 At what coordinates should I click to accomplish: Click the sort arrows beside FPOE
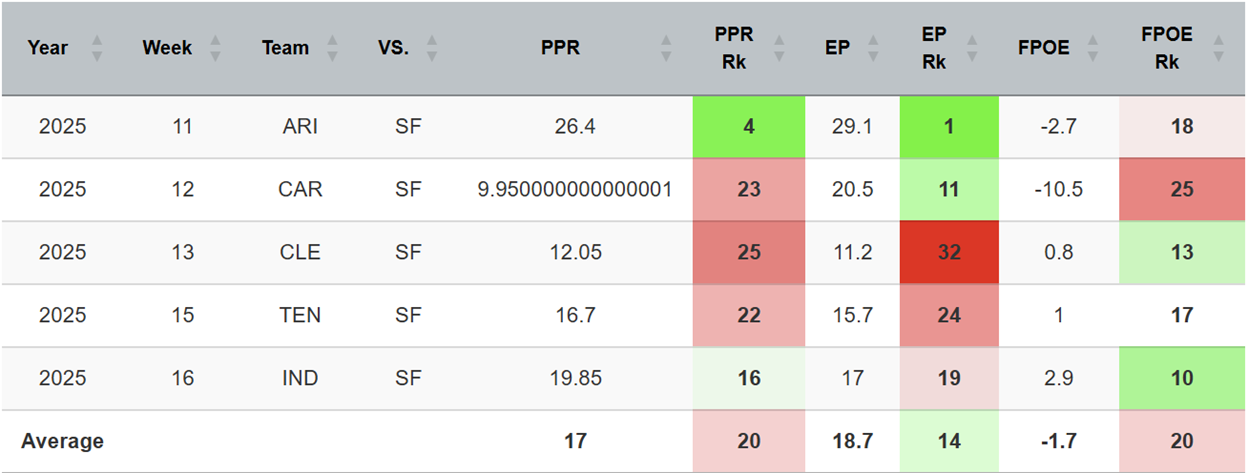pos(1095,48)
